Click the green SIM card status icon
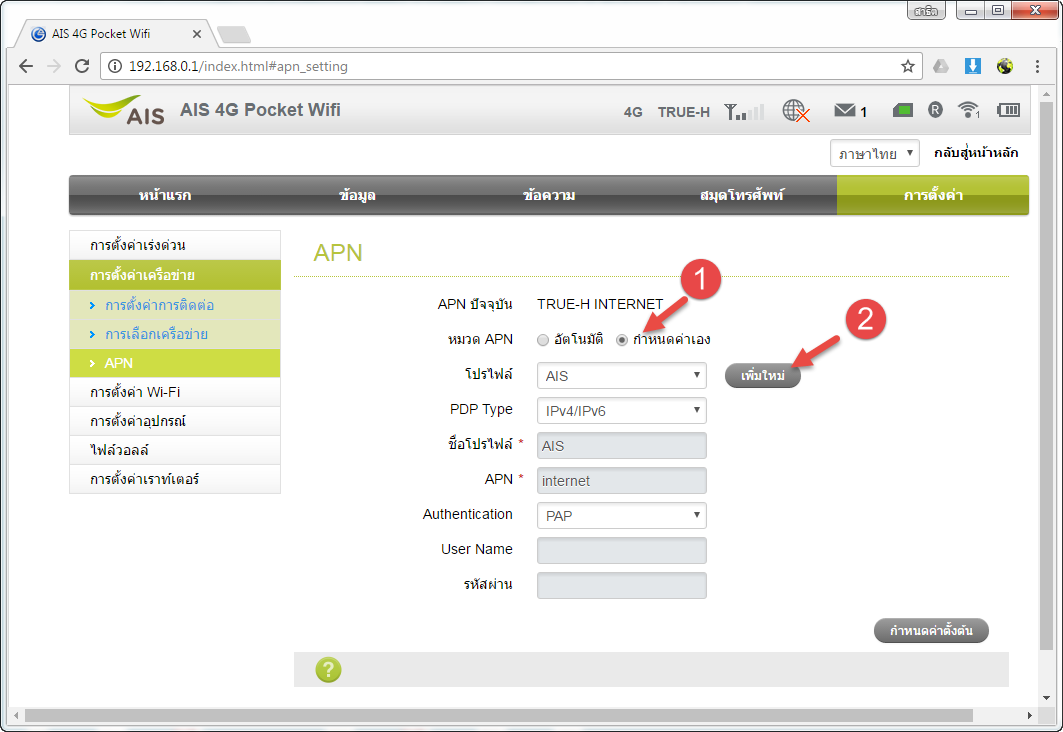Image resolution: width=1063 pixels, height=732 pixels. tap(902, 110)
